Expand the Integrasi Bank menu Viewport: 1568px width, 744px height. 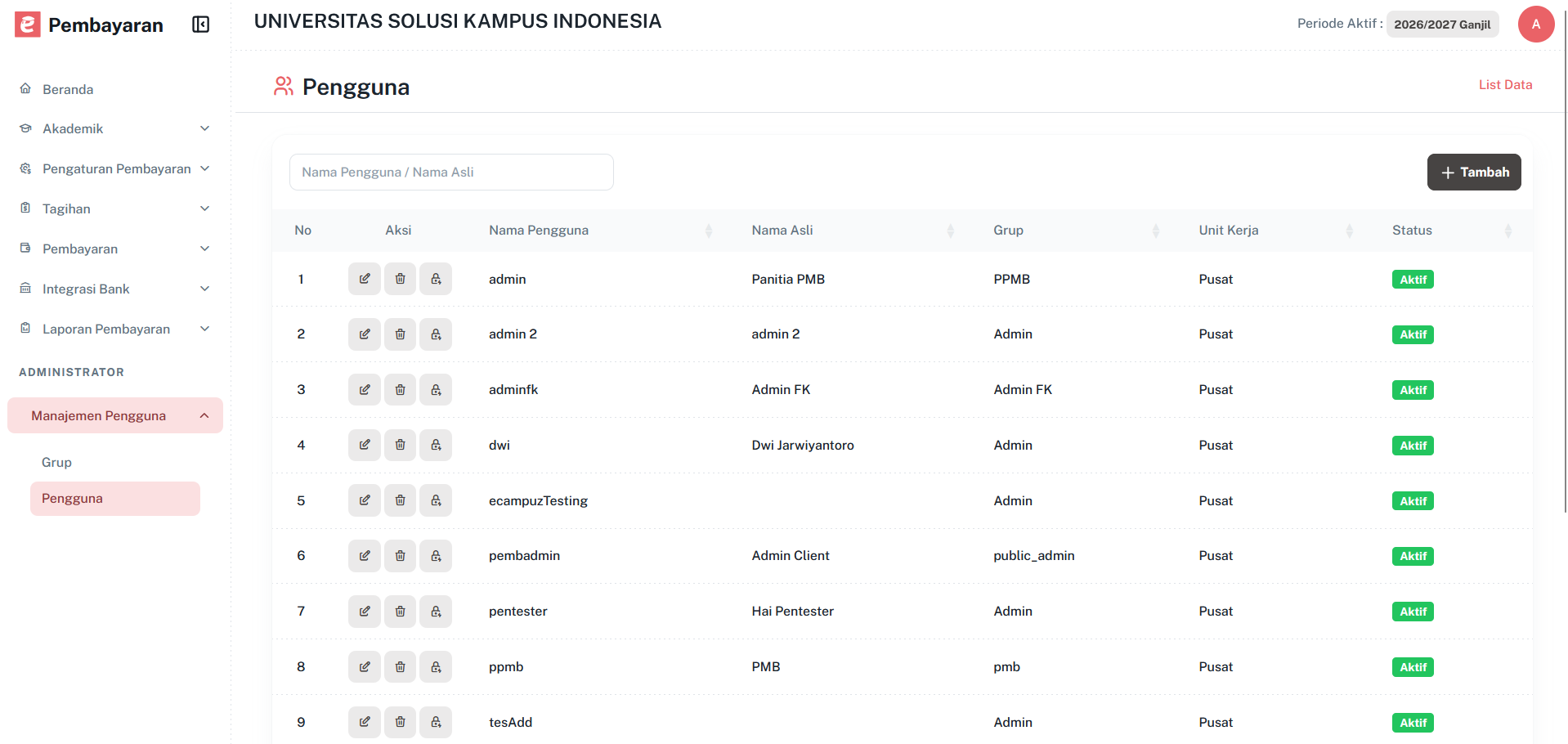(x=114, y=289)
